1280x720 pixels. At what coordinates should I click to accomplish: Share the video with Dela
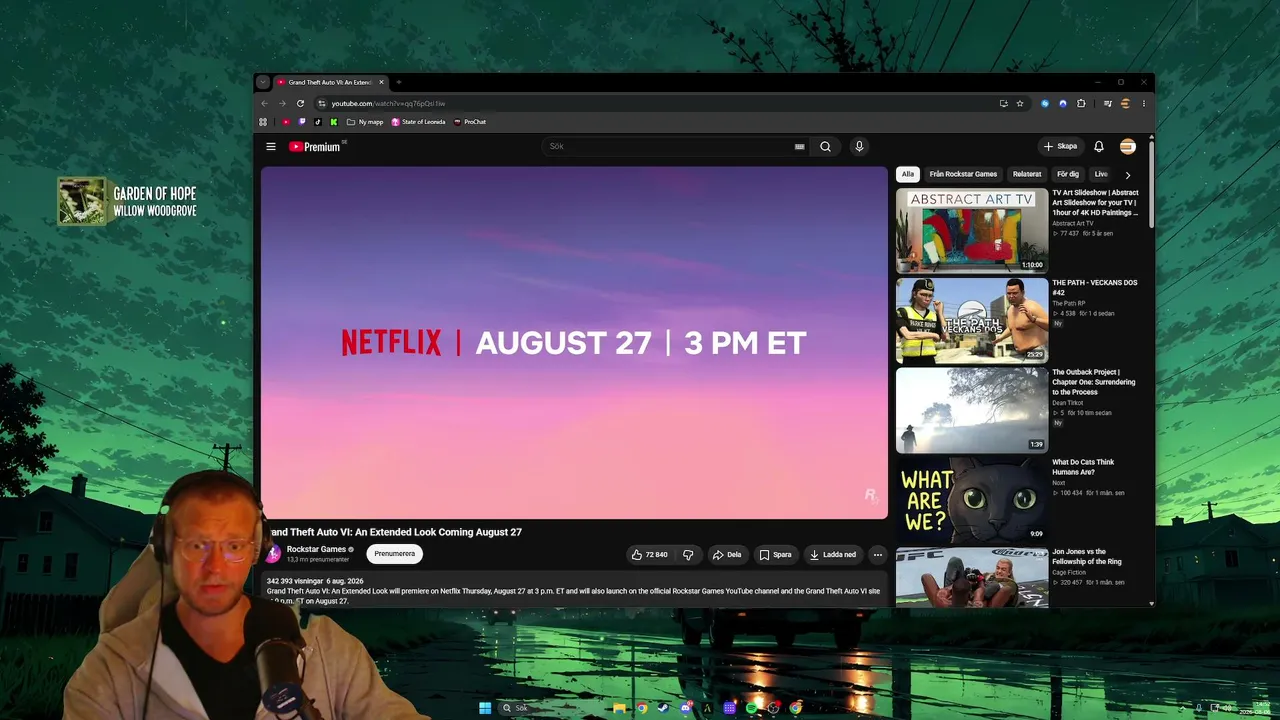point(727,555)
